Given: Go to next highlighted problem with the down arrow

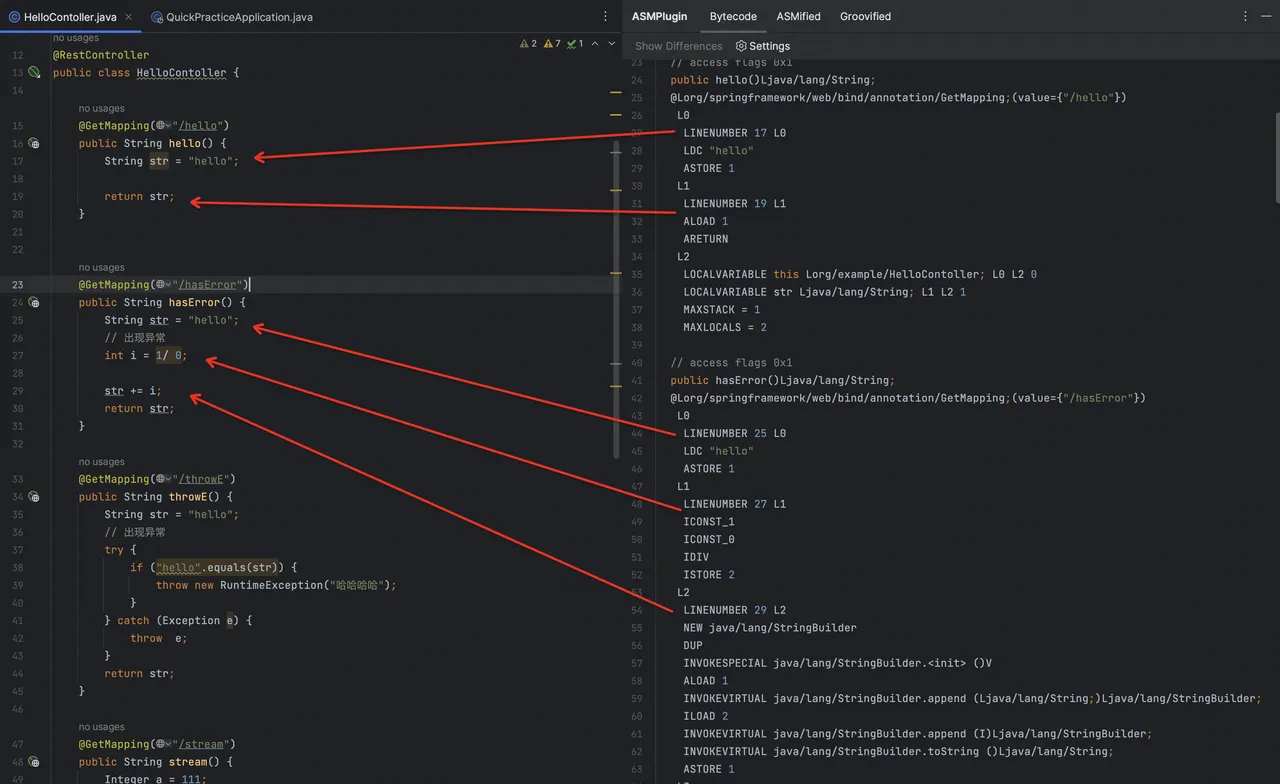Looking at the screenshot, I should (612, 44).
